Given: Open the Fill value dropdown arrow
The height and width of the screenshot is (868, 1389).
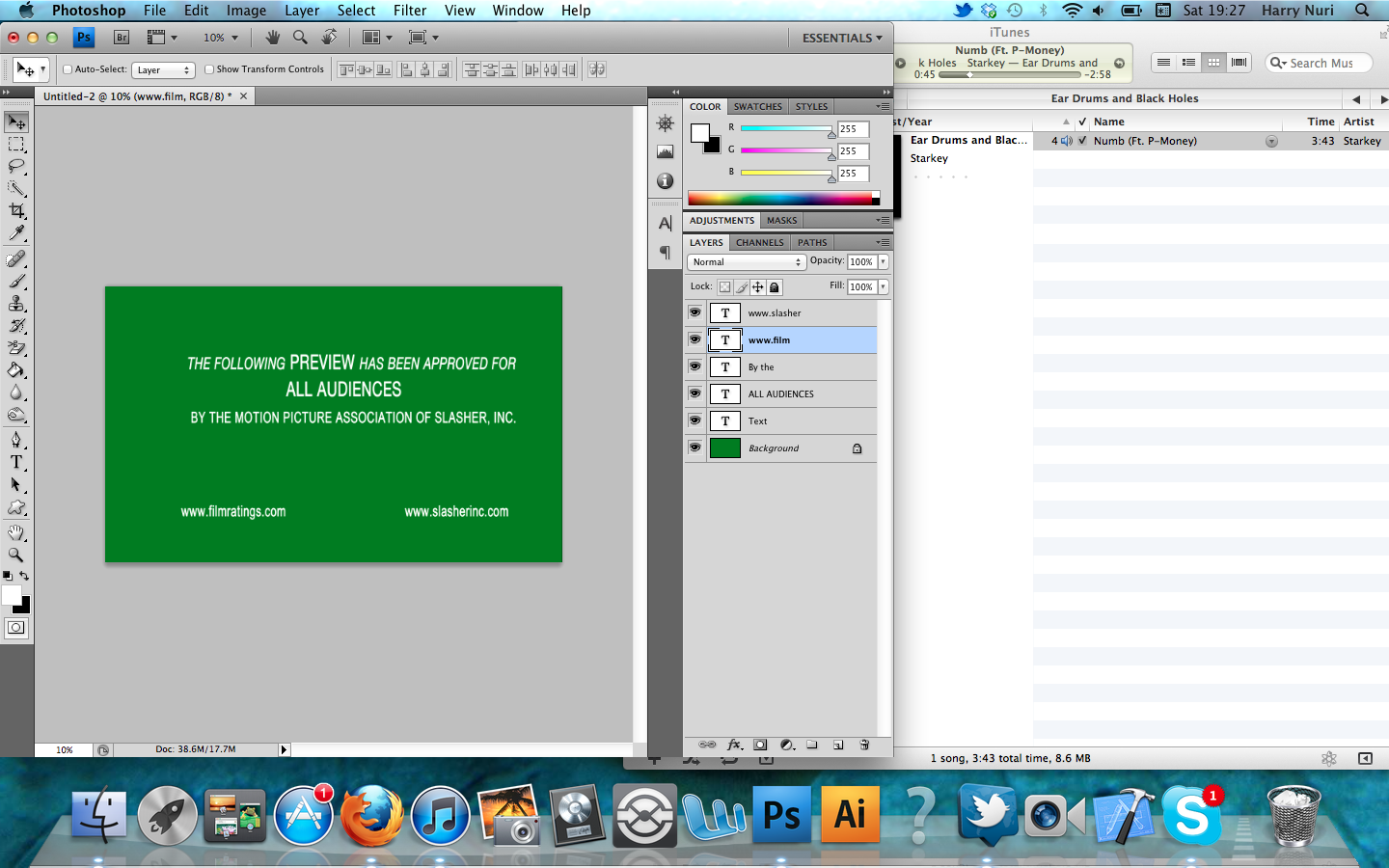Looking at the screenshot, I should (883, 287).
